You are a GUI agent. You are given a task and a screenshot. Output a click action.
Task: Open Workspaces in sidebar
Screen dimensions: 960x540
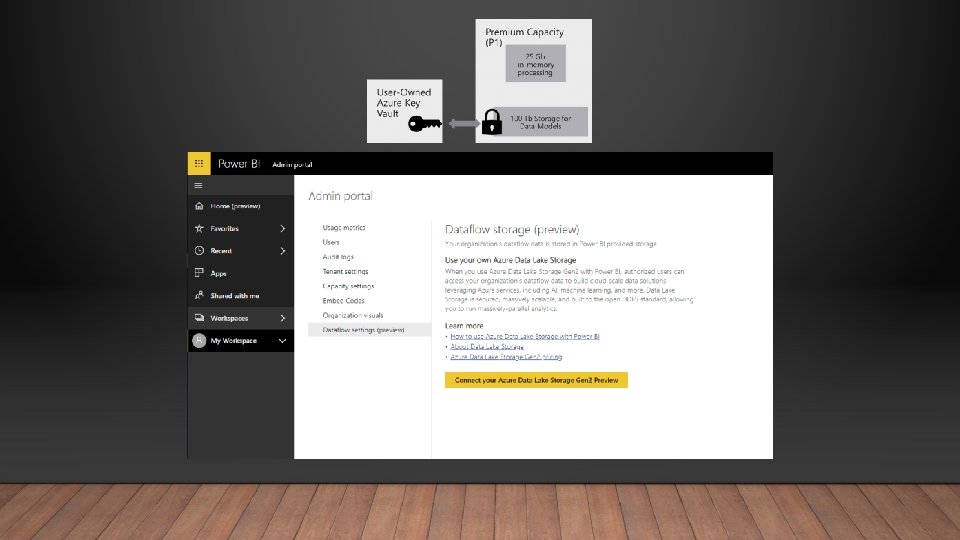(241, 318)
